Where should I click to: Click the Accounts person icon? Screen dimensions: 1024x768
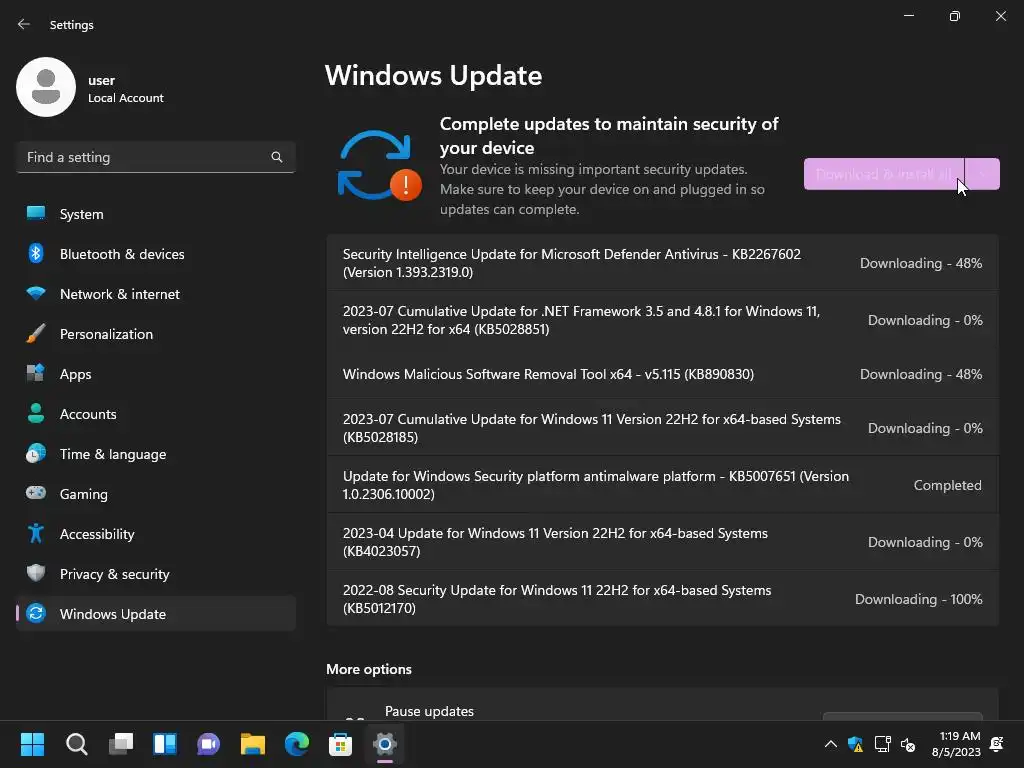point(36,413)
